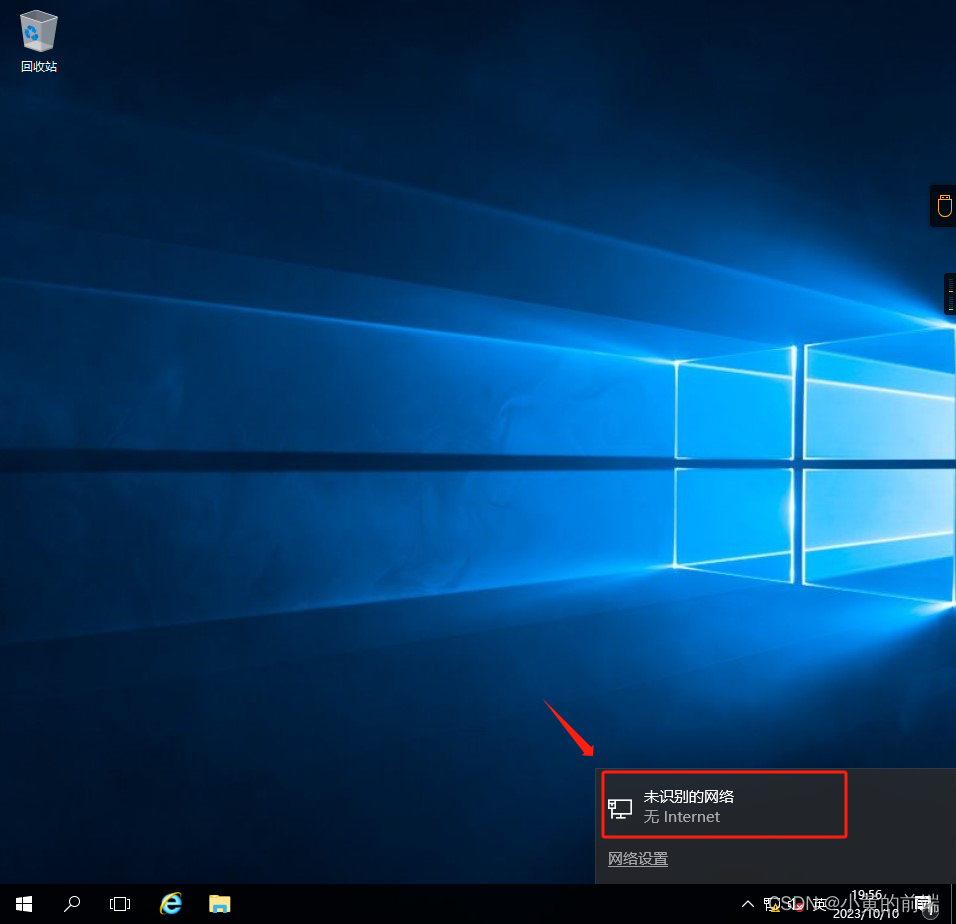The height and width of the screenshot is (924, 956).
Task: Open the taskbar search magnifier
Action: pyautogui.click(x=72, y=904)
